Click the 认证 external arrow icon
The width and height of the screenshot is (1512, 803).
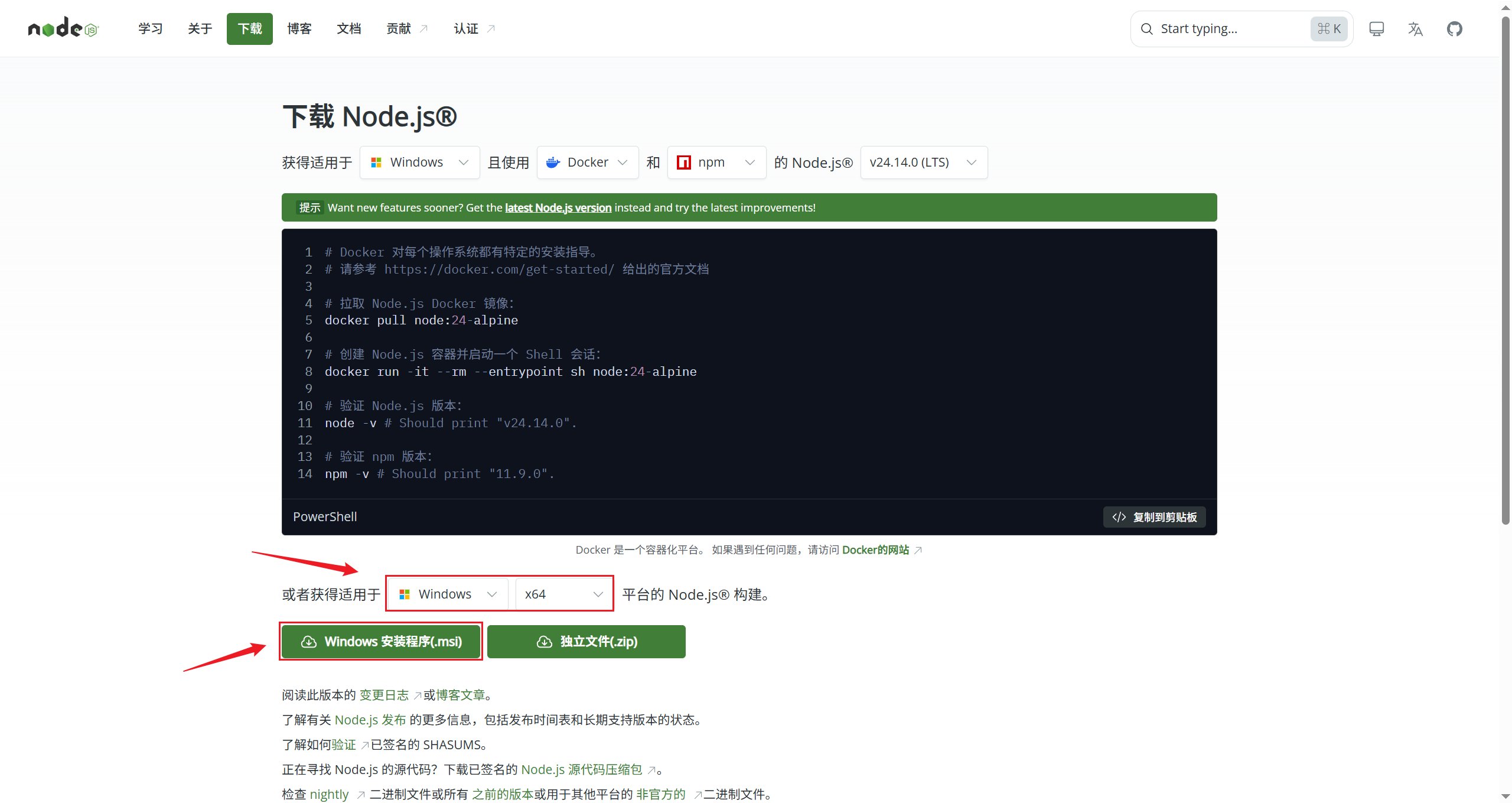coord(491,29)
